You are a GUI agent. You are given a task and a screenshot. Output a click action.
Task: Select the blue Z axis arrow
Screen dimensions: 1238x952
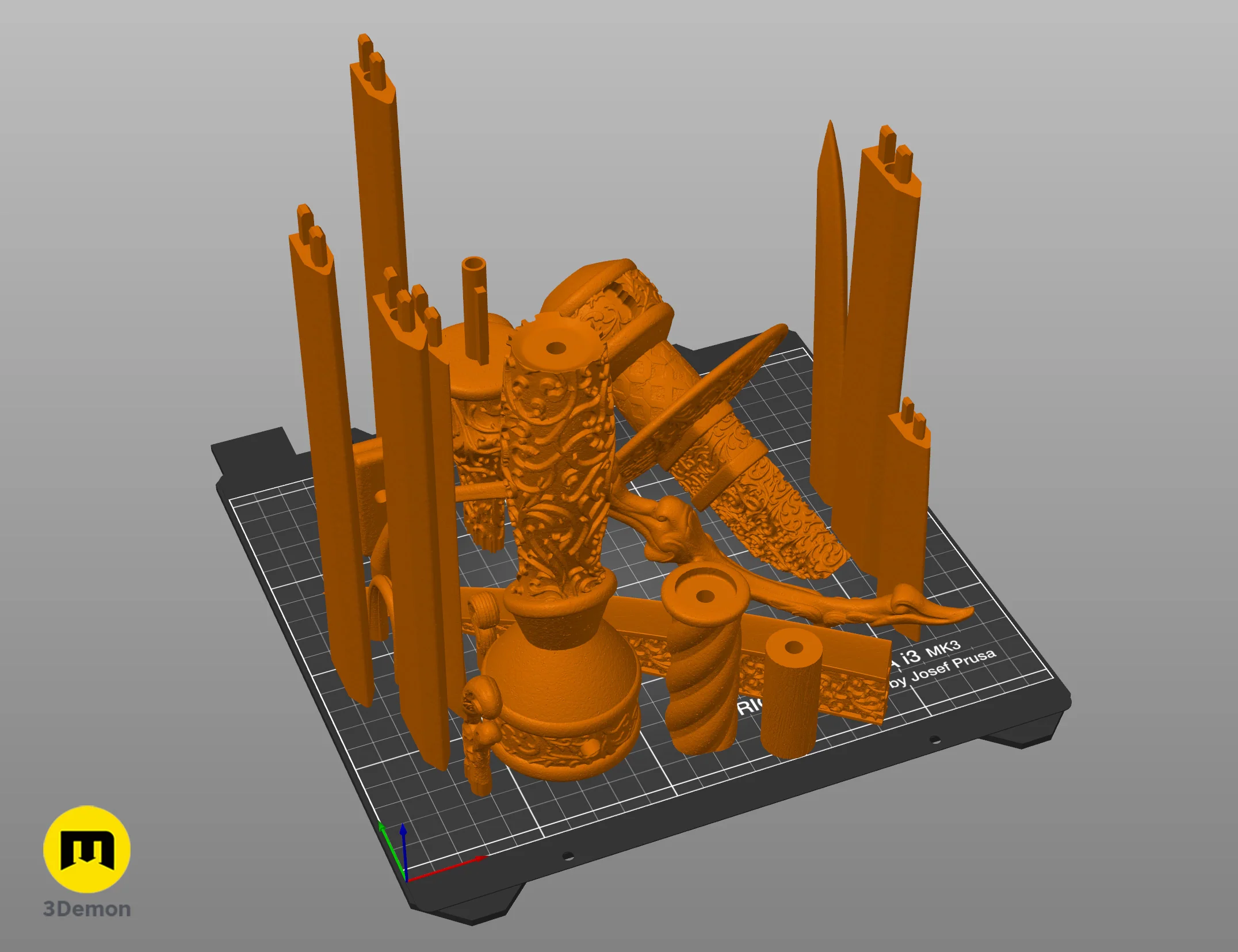tap(404, 851)
